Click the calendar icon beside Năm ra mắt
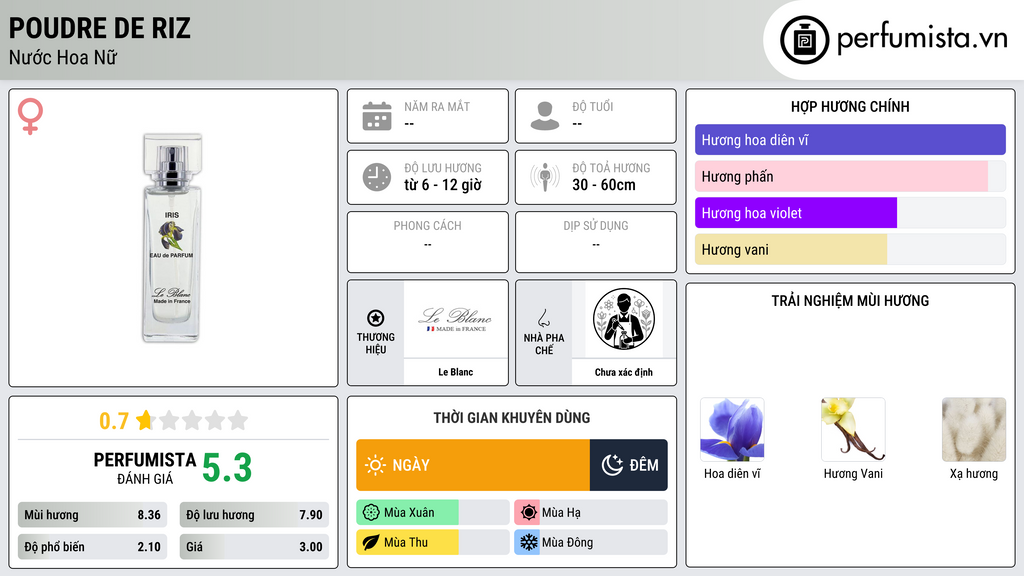This screenshot has height=576, width=1024. point(377,116)
